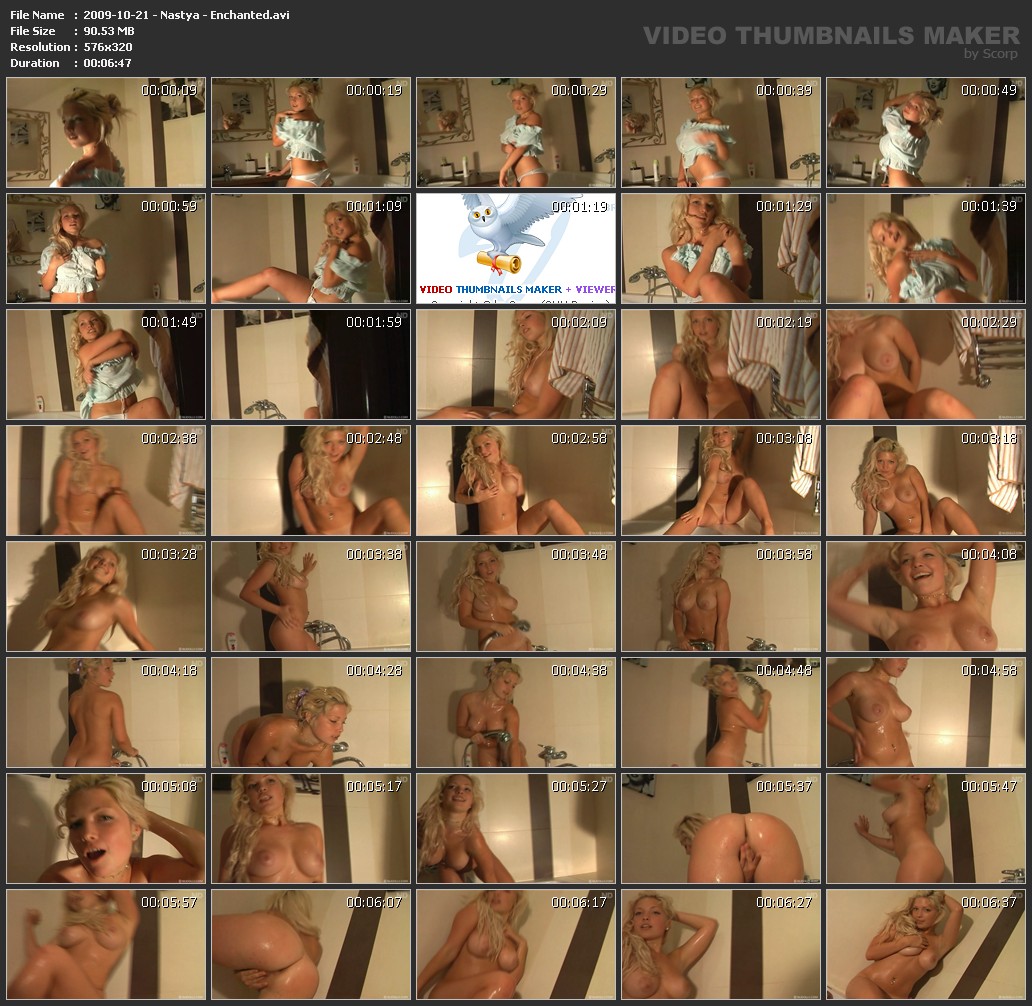
Task: Click the 'by Scorp' credit text
Action: 990,54
